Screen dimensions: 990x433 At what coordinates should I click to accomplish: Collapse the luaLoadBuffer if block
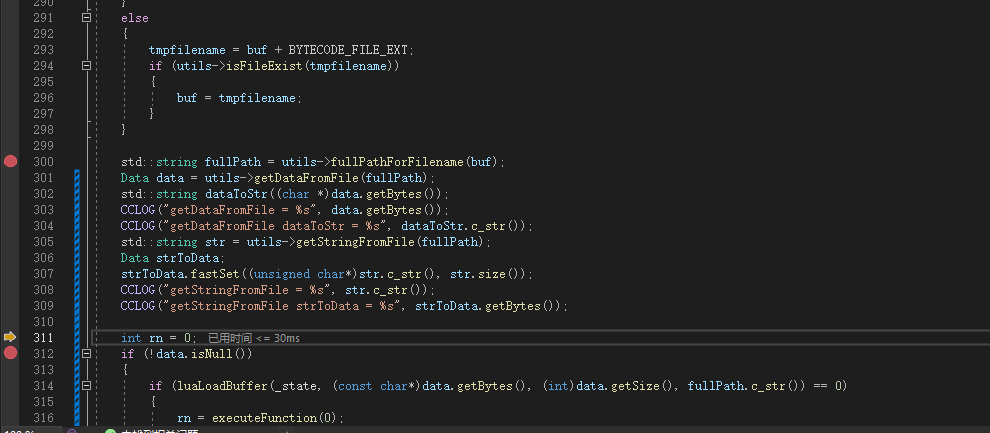(86, 386)
